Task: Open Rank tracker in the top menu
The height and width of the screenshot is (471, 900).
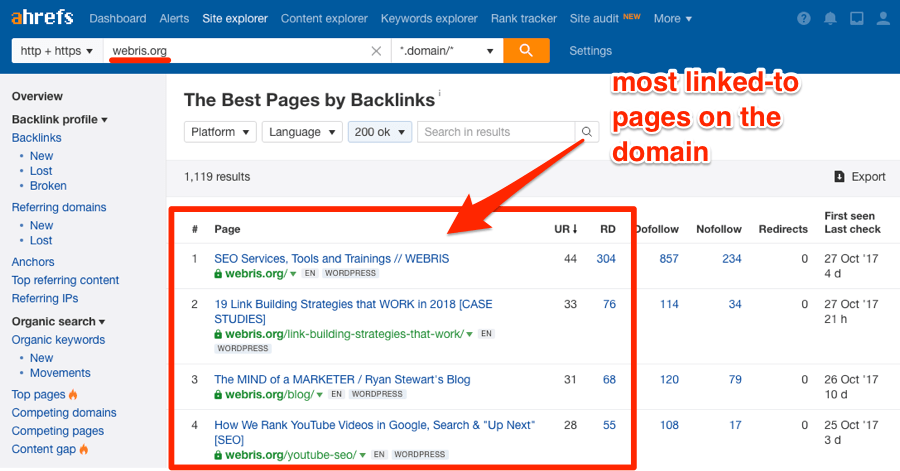Action: [523, 18]
